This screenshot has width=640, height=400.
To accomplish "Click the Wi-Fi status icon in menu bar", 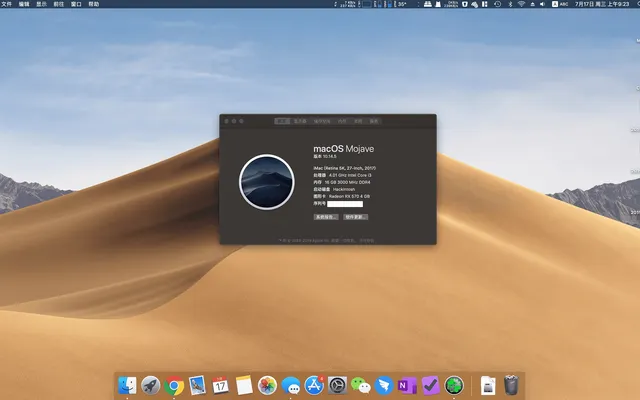I will (x=521, y=4).
